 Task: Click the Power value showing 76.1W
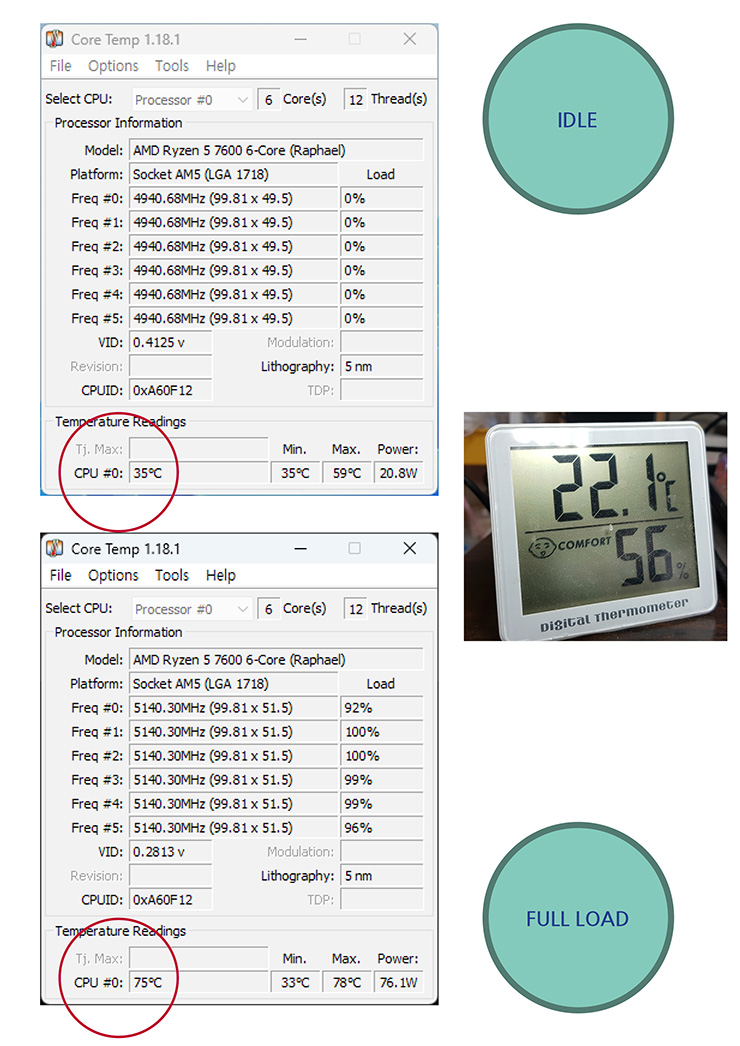[x=398, y=982]
